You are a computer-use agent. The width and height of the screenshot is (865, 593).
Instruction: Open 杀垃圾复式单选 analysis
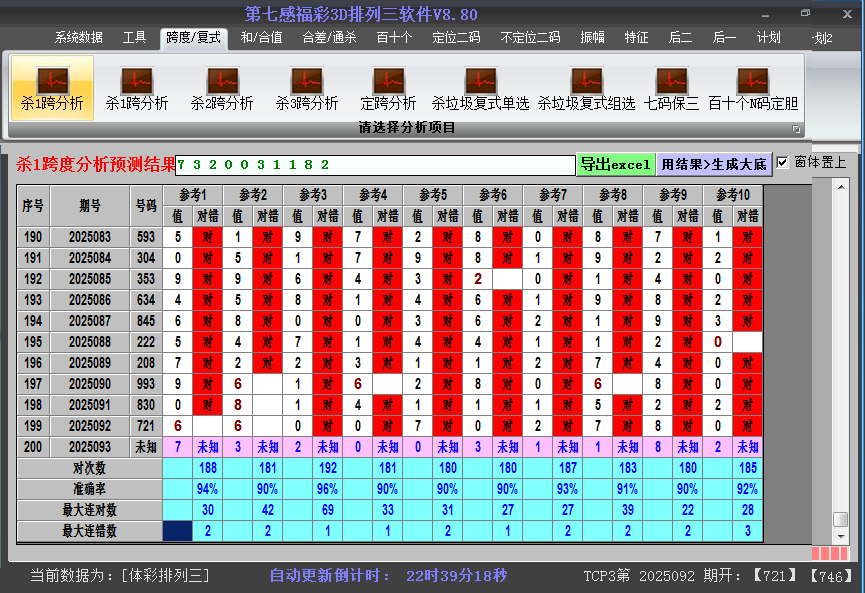[480, 88]
